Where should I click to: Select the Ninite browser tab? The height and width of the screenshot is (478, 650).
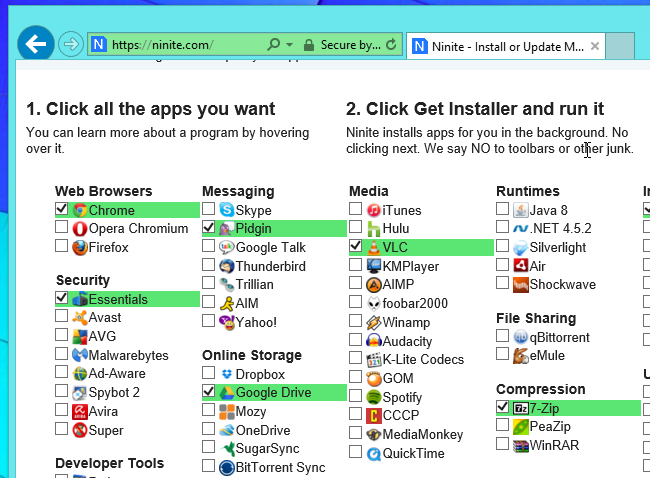(x=505, y=46)
